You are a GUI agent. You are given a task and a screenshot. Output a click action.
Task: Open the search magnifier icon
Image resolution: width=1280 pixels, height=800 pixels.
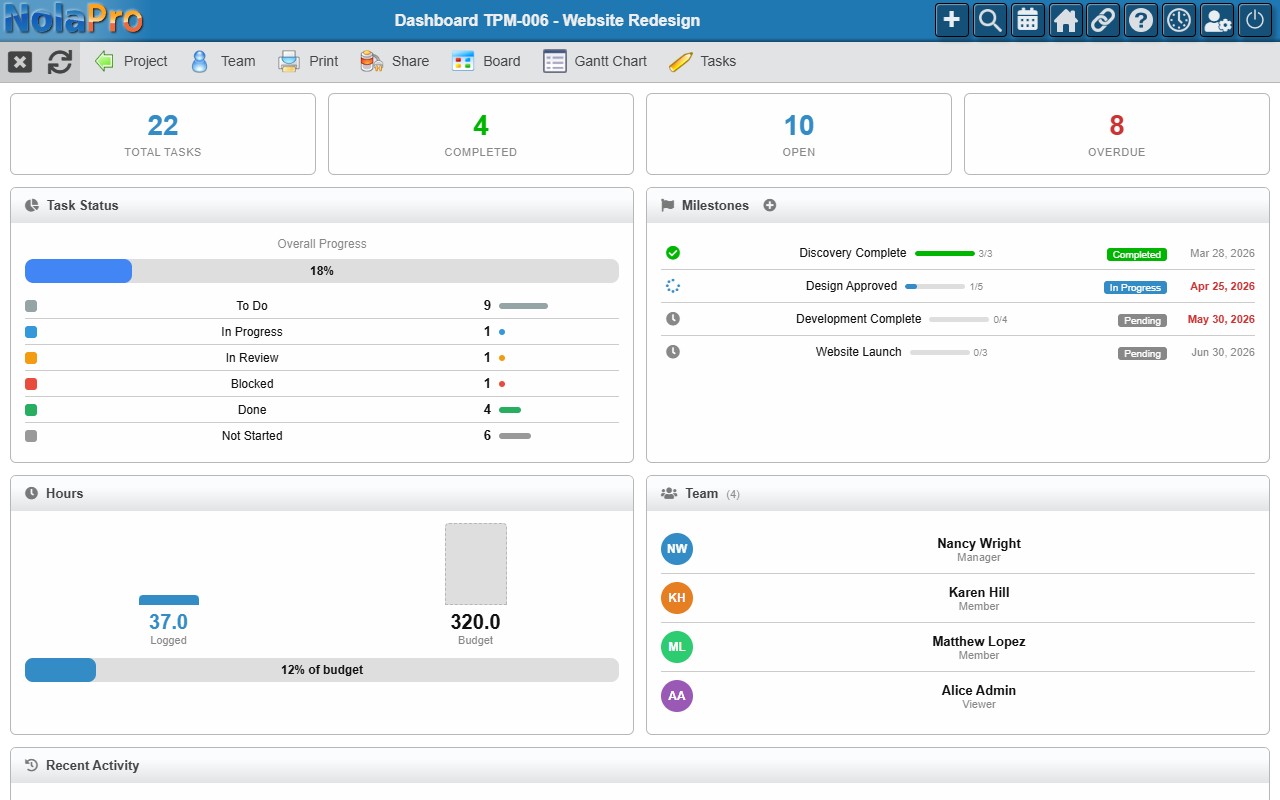click(990, 20)
